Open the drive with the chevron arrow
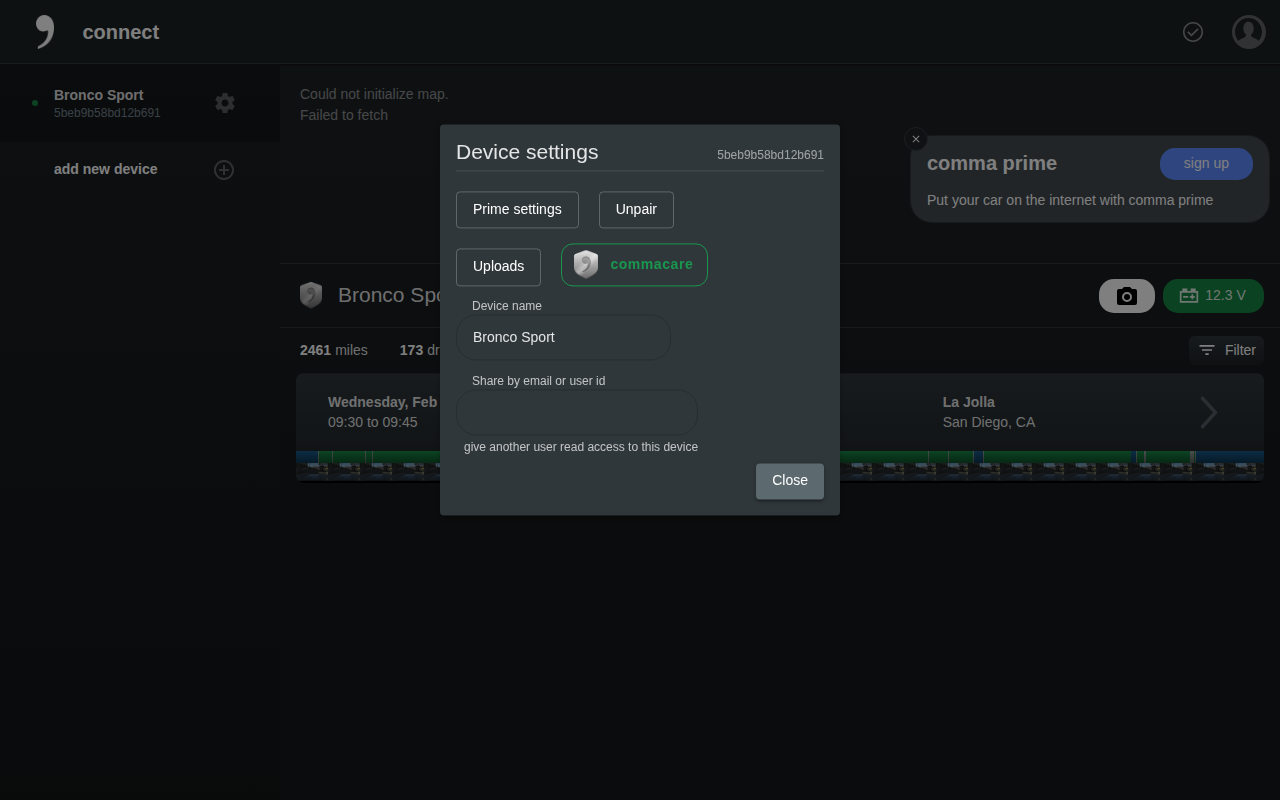This screenshot has width=1280, height=800. click(1209, 412)
